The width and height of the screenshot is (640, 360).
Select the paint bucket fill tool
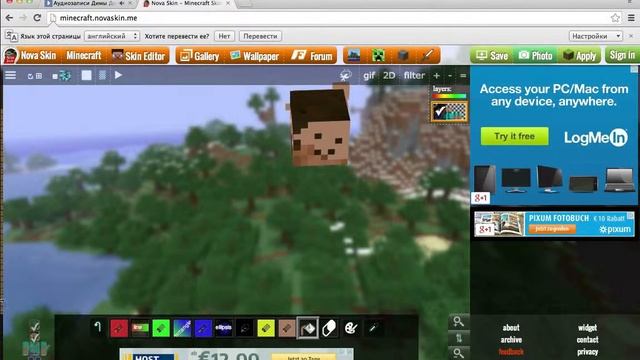308,328
